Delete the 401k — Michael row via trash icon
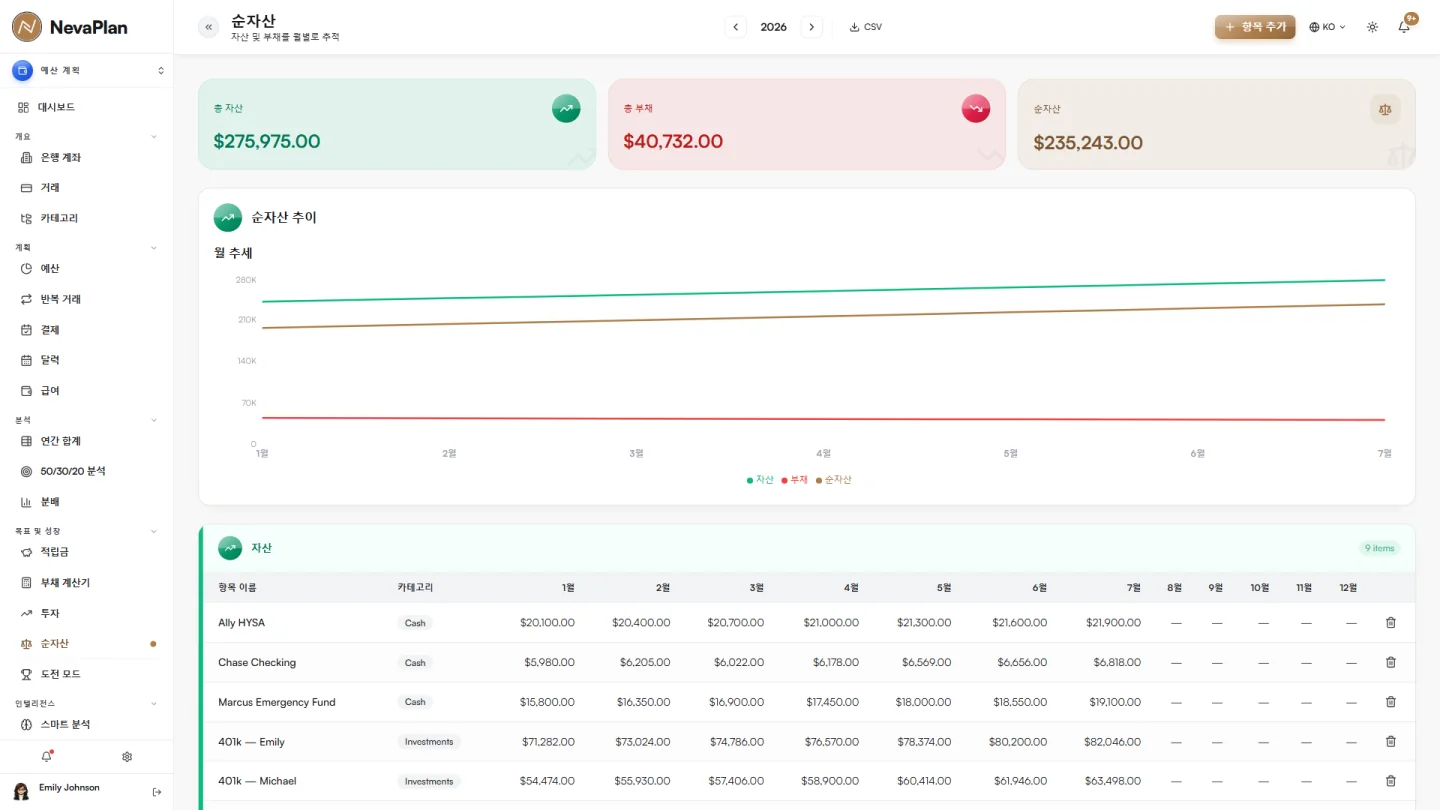1440x810 pixels. (1390, 781)
